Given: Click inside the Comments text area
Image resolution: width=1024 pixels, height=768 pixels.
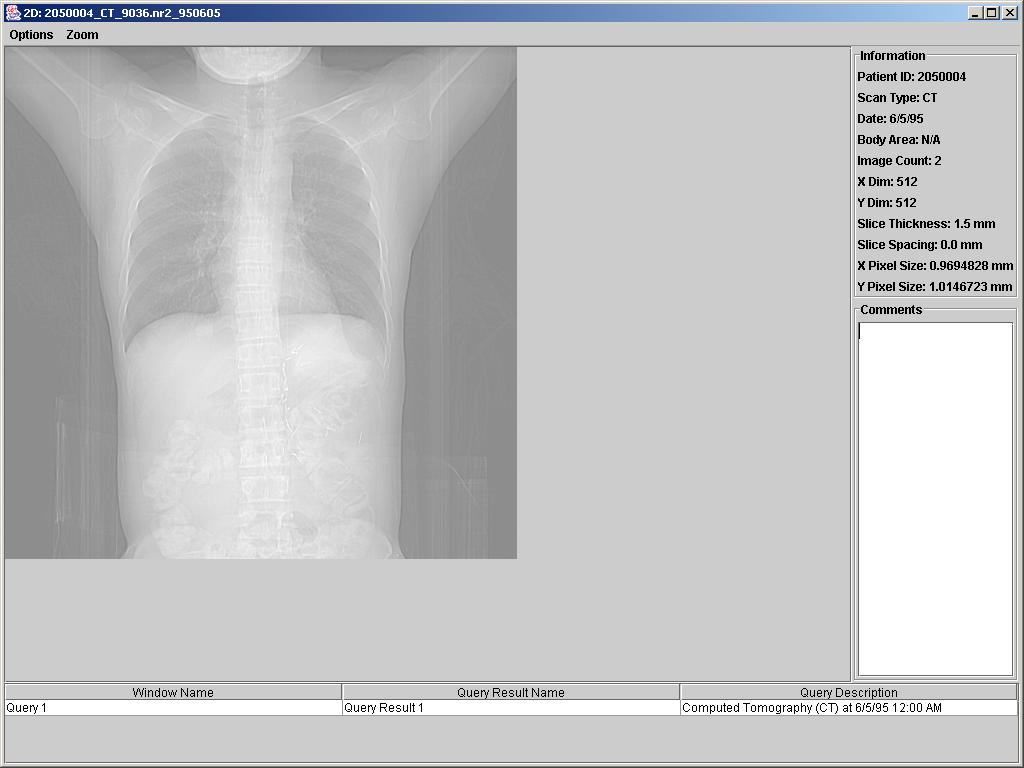Looking at the screenshot, I should (x=935, y=499).
